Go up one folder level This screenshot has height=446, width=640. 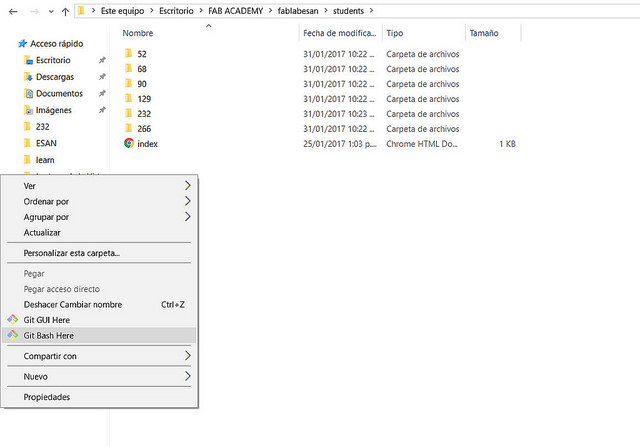(65, 11)
